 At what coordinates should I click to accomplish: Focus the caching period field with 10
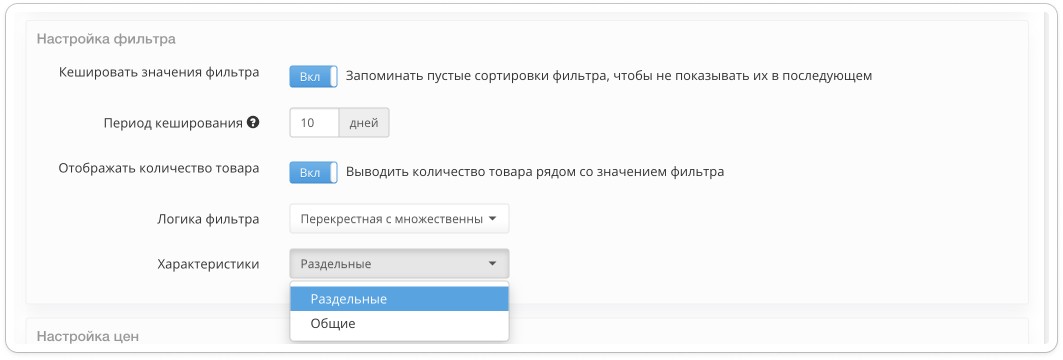click(x=314, y=123)
